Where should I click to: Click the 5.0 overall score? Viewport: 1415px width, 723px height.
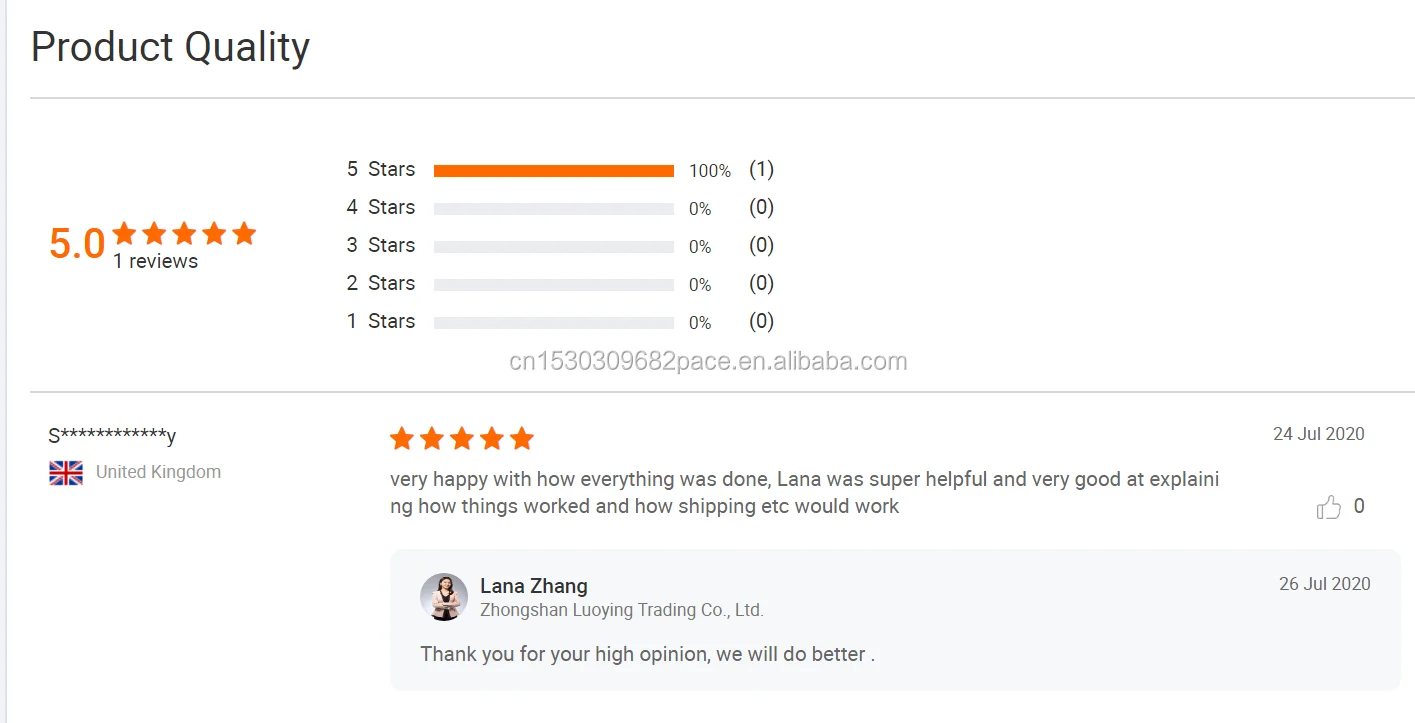click(77, 244)
